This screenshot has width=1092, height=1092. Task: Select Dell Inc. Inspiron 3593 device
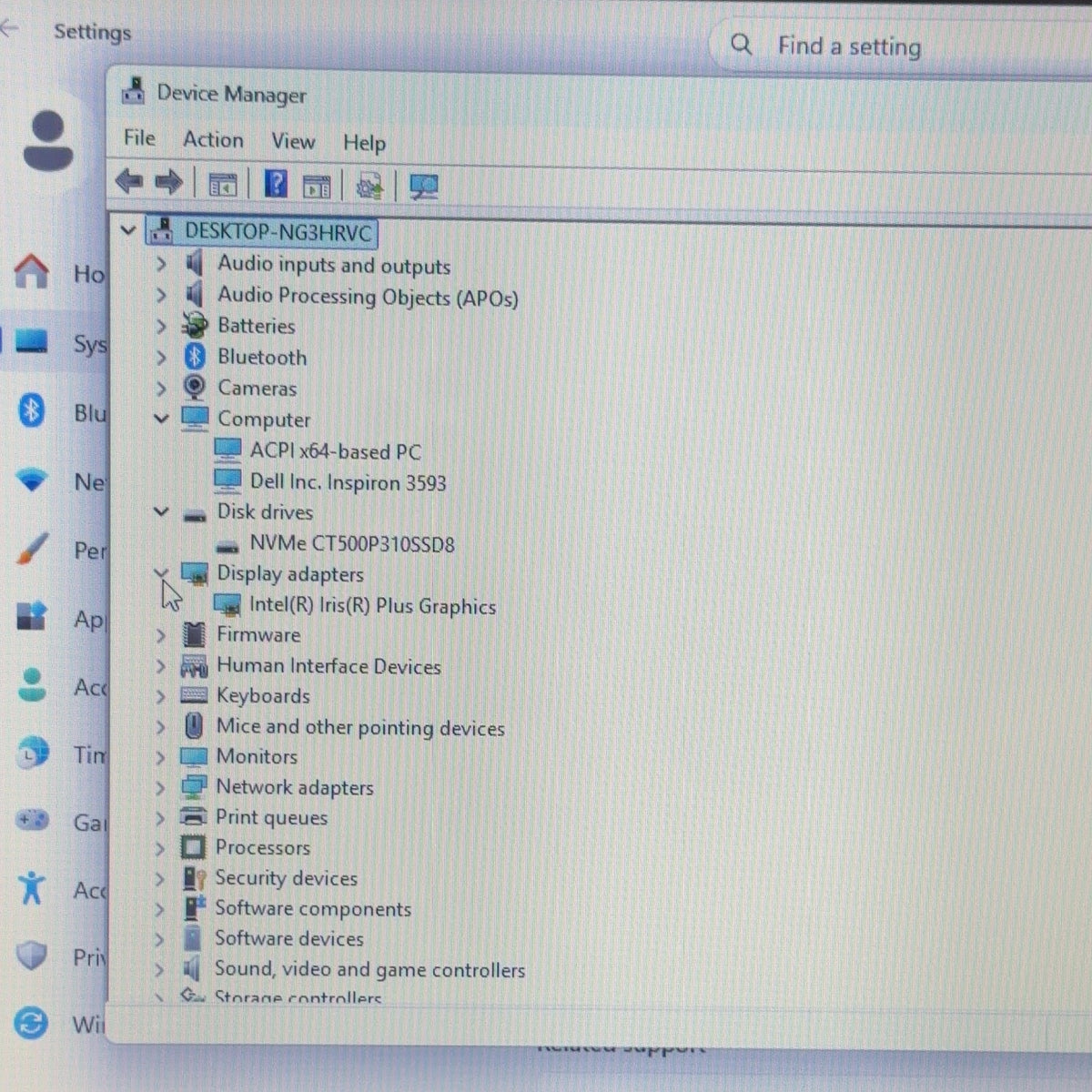[x=348, y=482]
